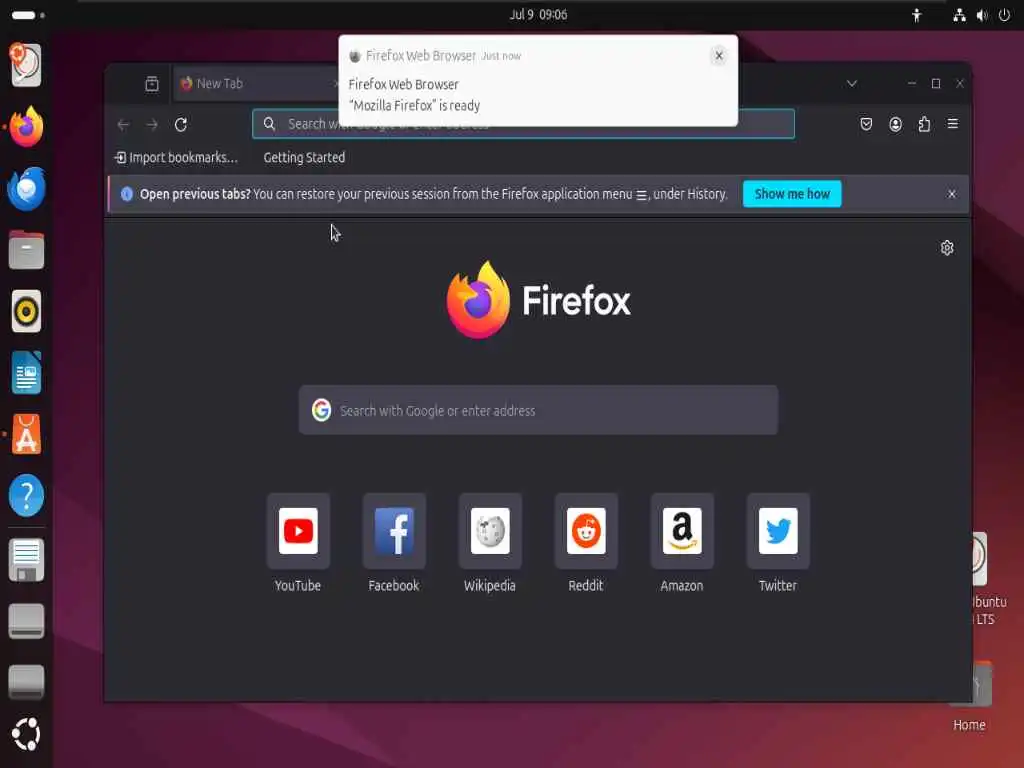The height and width of the screenshot is (768, 1024).
Task: Focus the center Google search box
Action: [x=538, y=410]
